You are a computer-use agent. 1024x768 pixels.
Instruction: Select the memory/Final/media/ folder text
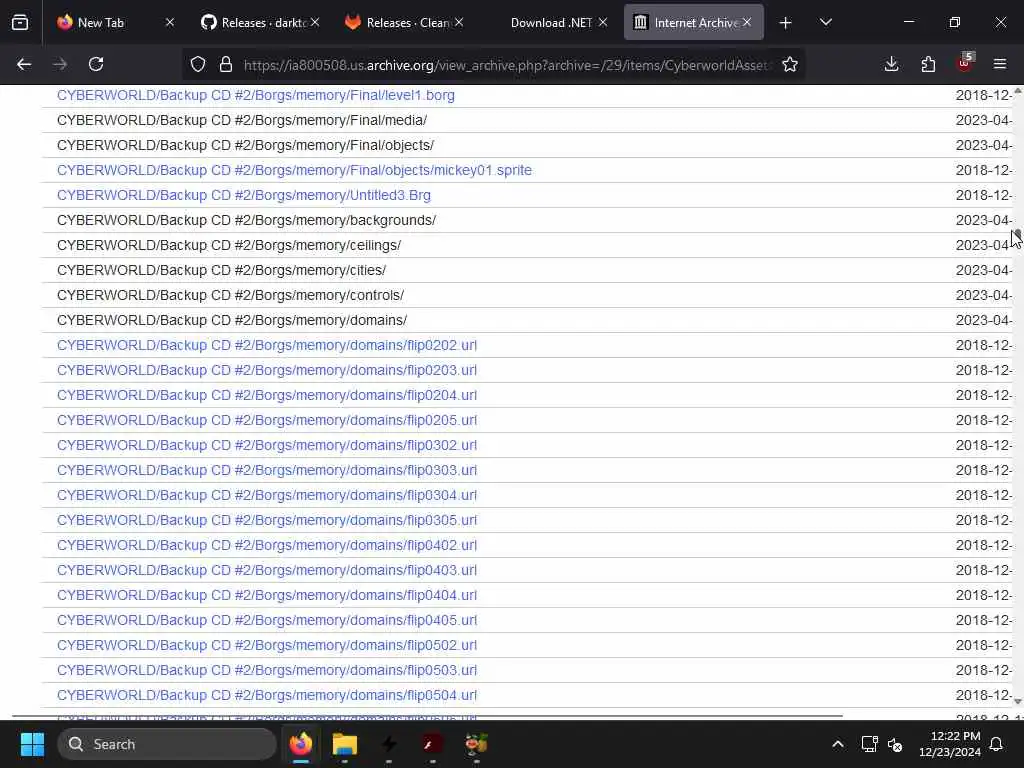(242, 120)
